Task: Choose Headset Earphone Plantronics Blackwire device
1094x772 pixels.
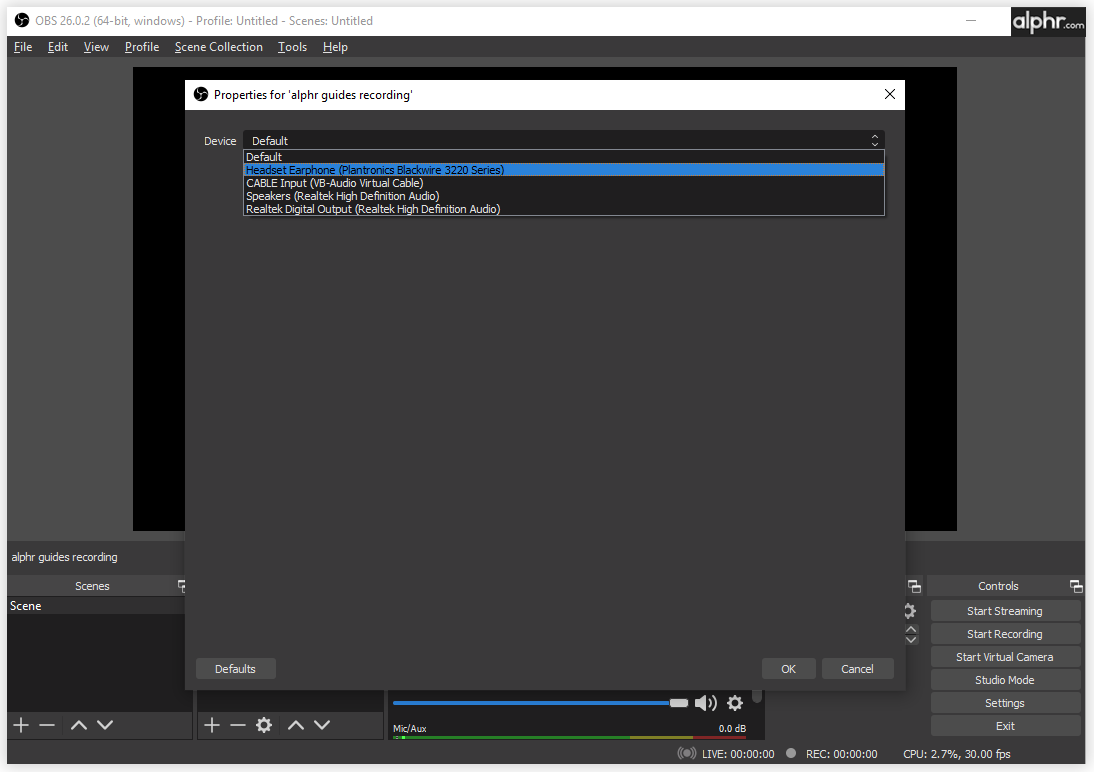Action: pos(564,170)
